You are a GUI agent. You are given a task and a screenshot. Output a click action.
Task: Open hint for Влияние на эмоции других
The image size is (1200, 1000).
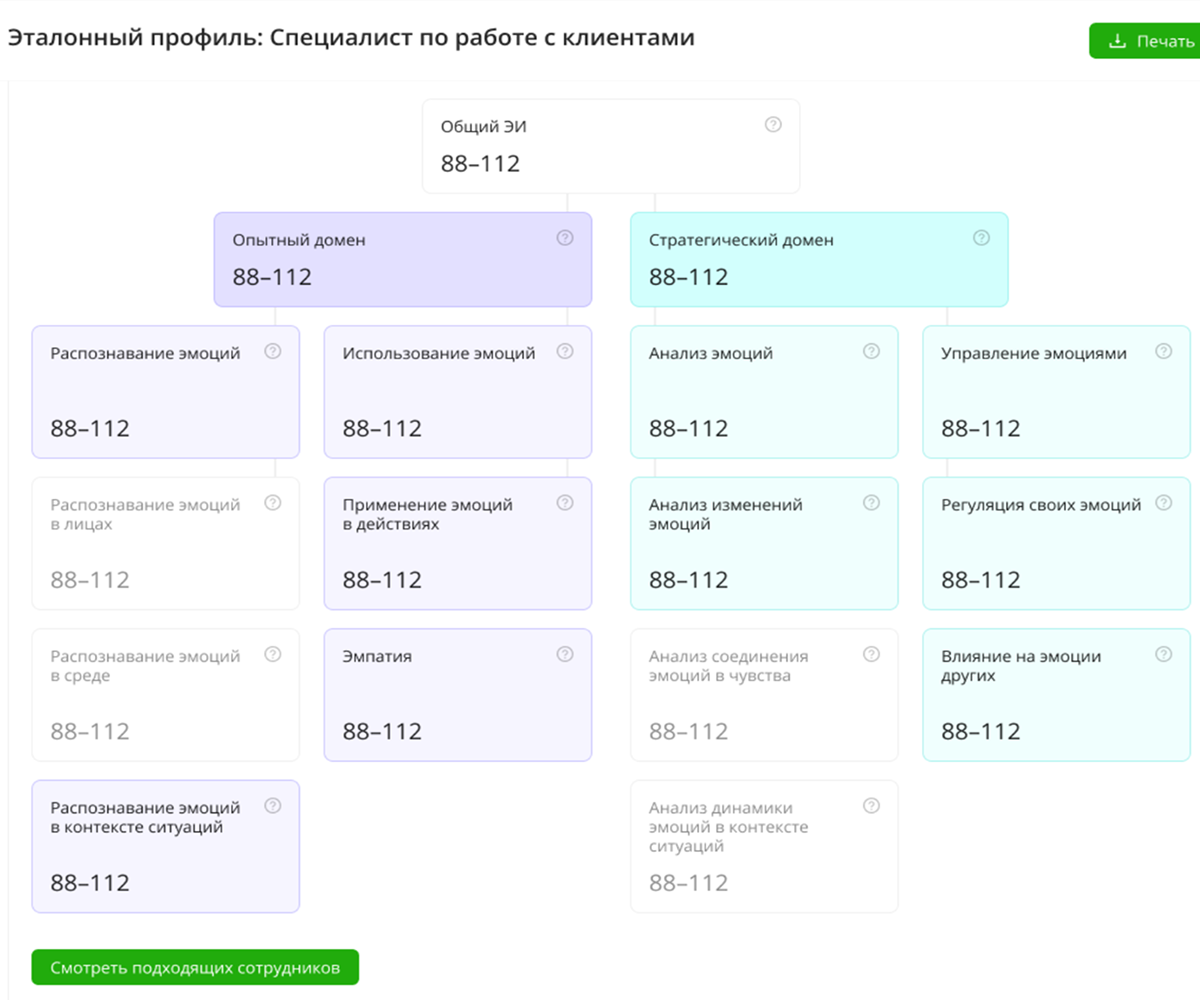tap(1163, 654)
